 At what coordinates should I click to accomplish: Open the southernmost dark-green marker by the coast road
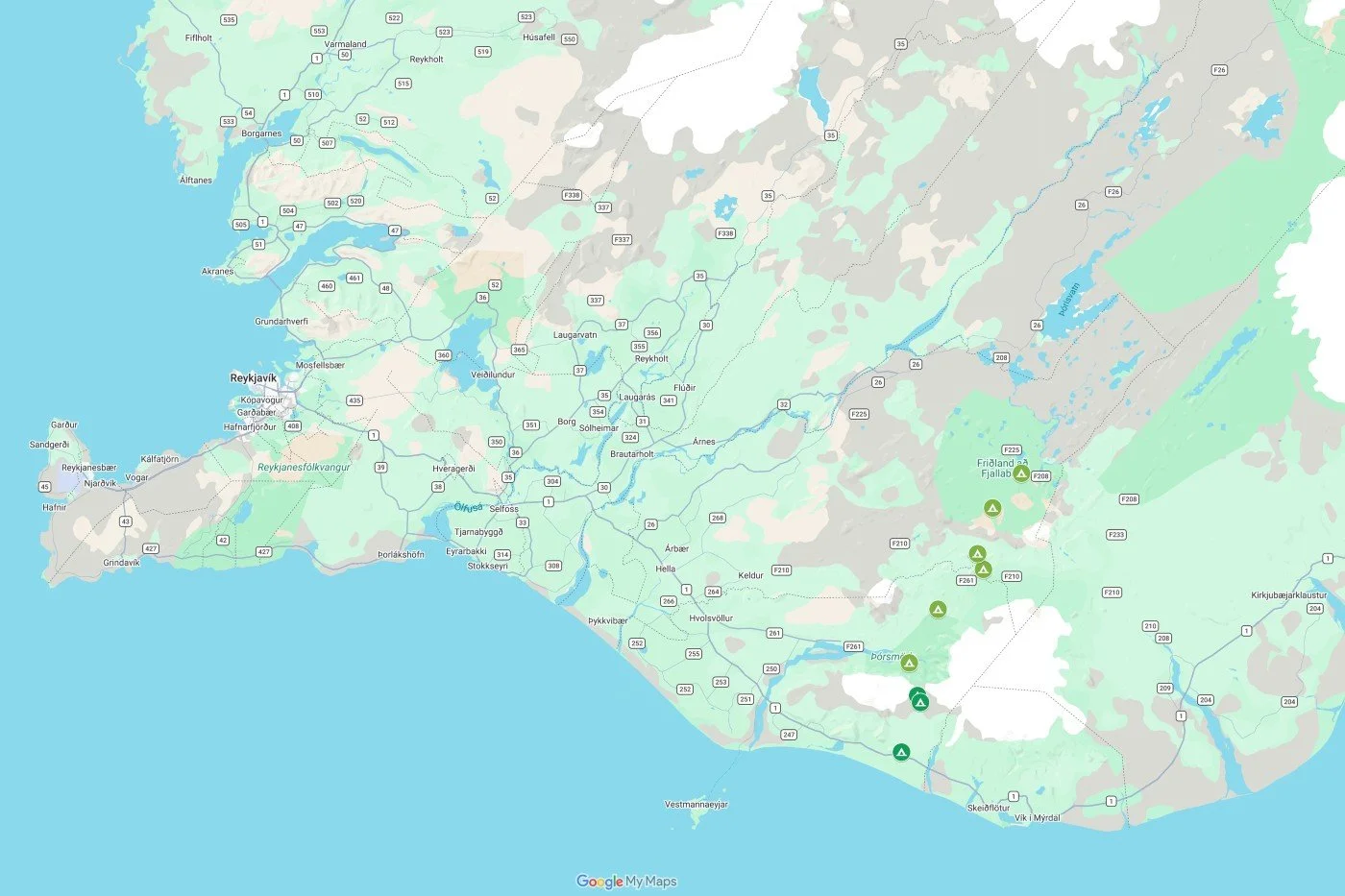901,752
